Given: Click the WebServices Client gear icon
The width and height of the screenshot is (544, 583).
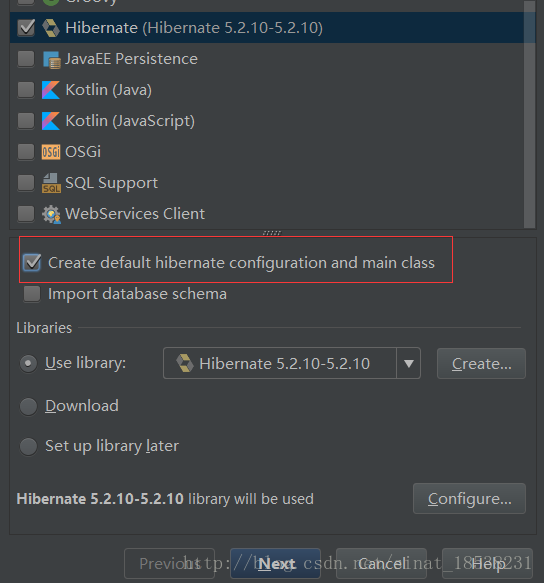Looking at the screenshot, I should click(x=51, y=214).
